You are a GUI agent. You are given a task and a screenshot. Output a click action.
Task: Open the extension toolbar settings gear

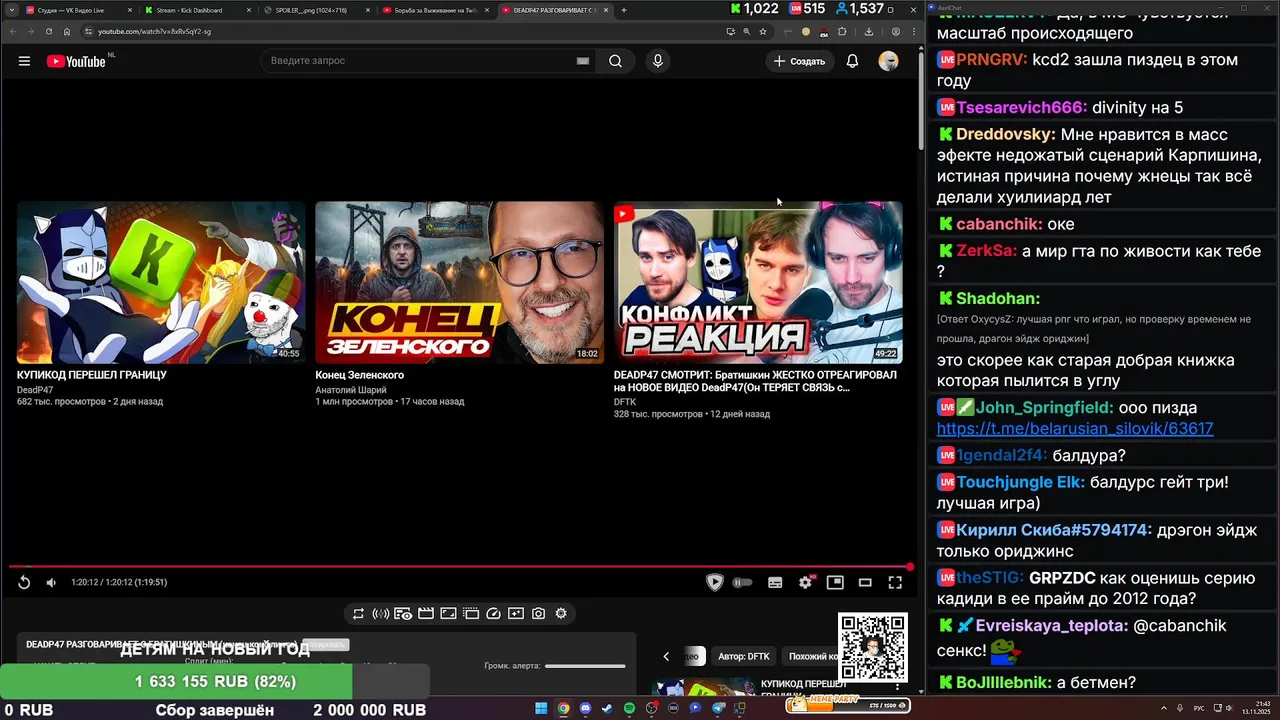coord(561,614)
